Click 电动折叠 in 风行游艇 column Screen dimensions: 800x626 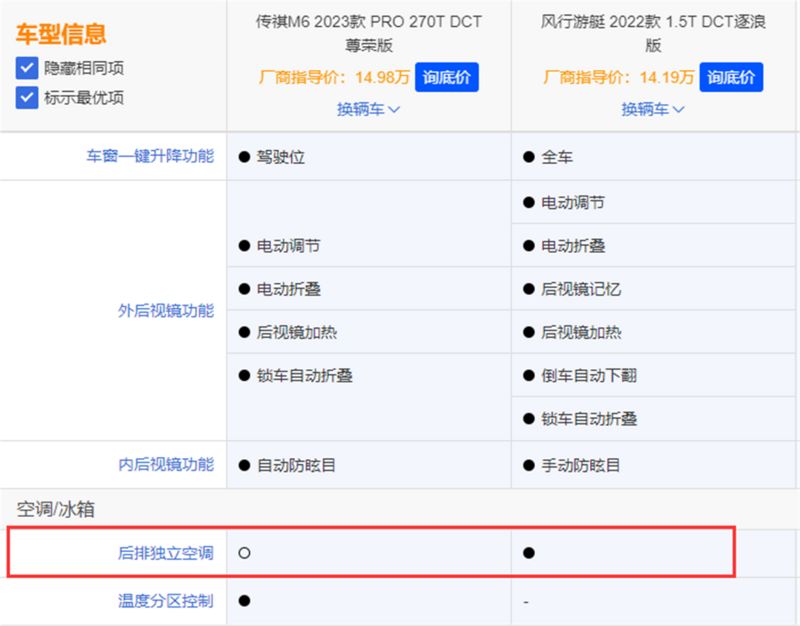coord(573,246)
